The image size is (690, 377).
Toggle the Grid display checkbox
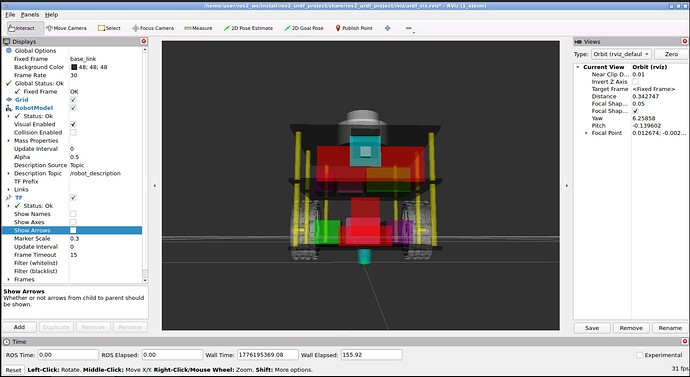[x=73, y=100]
